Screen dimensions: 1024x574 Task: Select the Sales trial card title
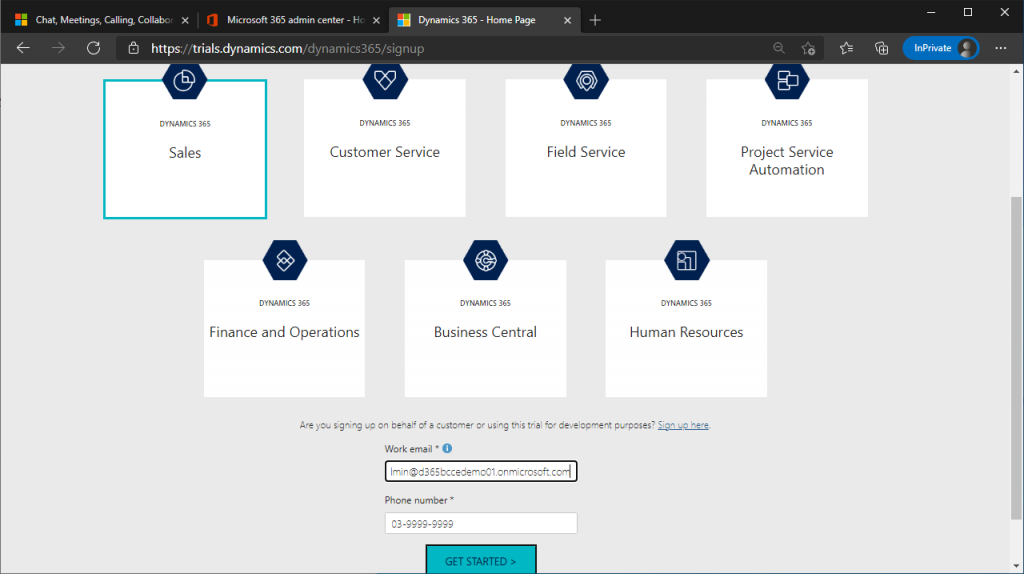tap(185, 153)
